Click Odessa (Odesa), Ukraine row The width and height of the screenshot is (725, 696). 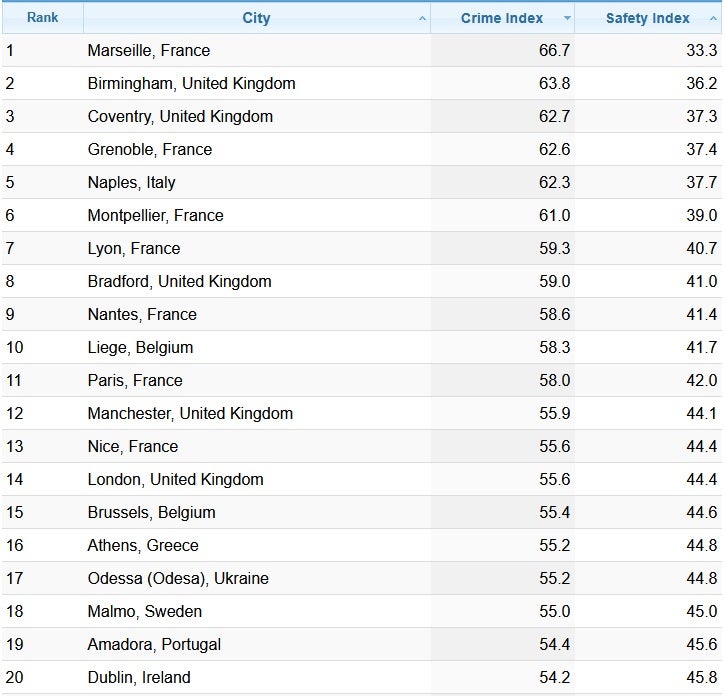178,578
